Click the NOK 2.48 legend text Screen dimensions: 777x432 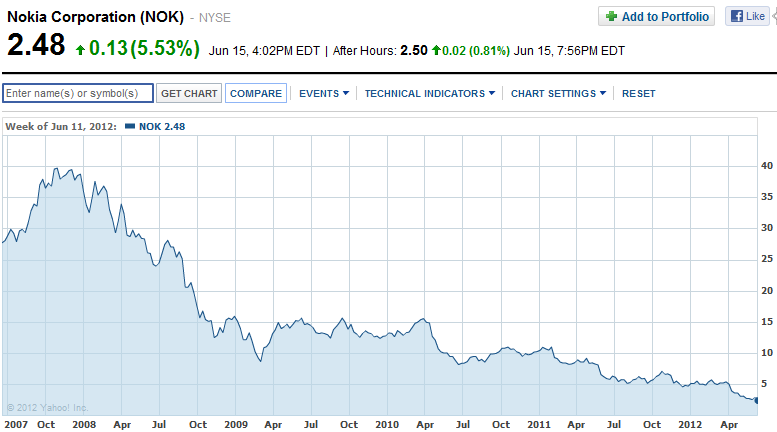[x=162, y=126]
